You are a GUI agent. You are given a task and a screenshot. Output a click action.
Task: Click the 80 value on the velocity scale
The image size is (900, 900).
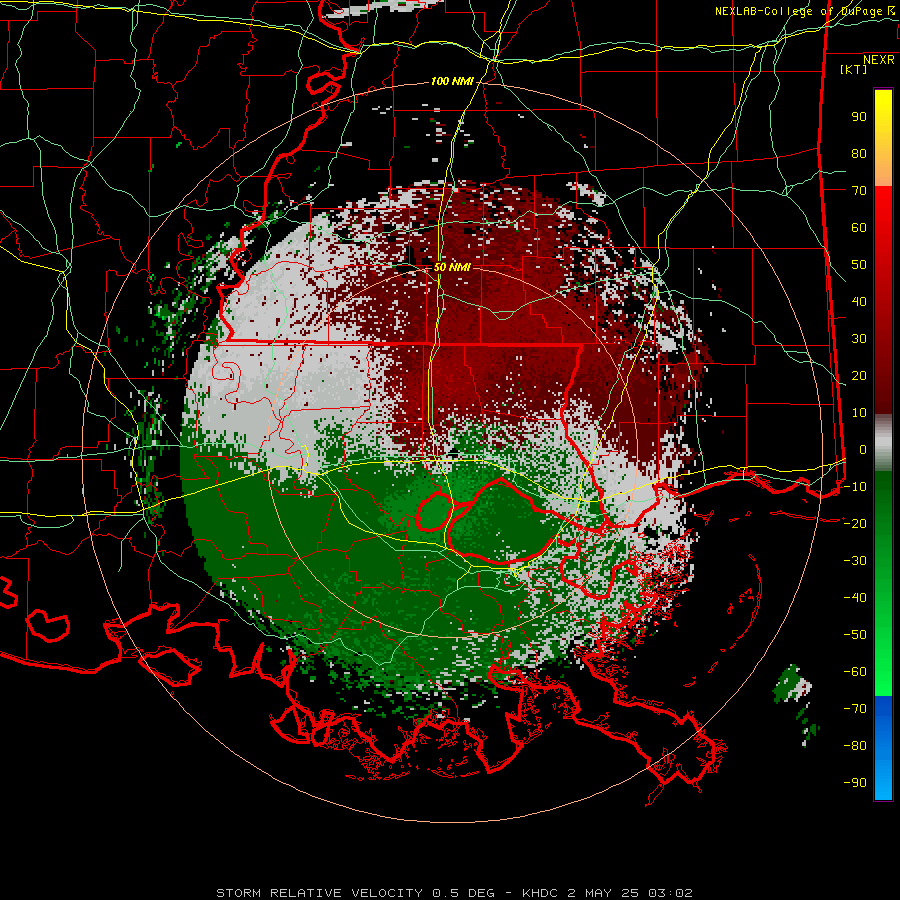pos(859,154)
